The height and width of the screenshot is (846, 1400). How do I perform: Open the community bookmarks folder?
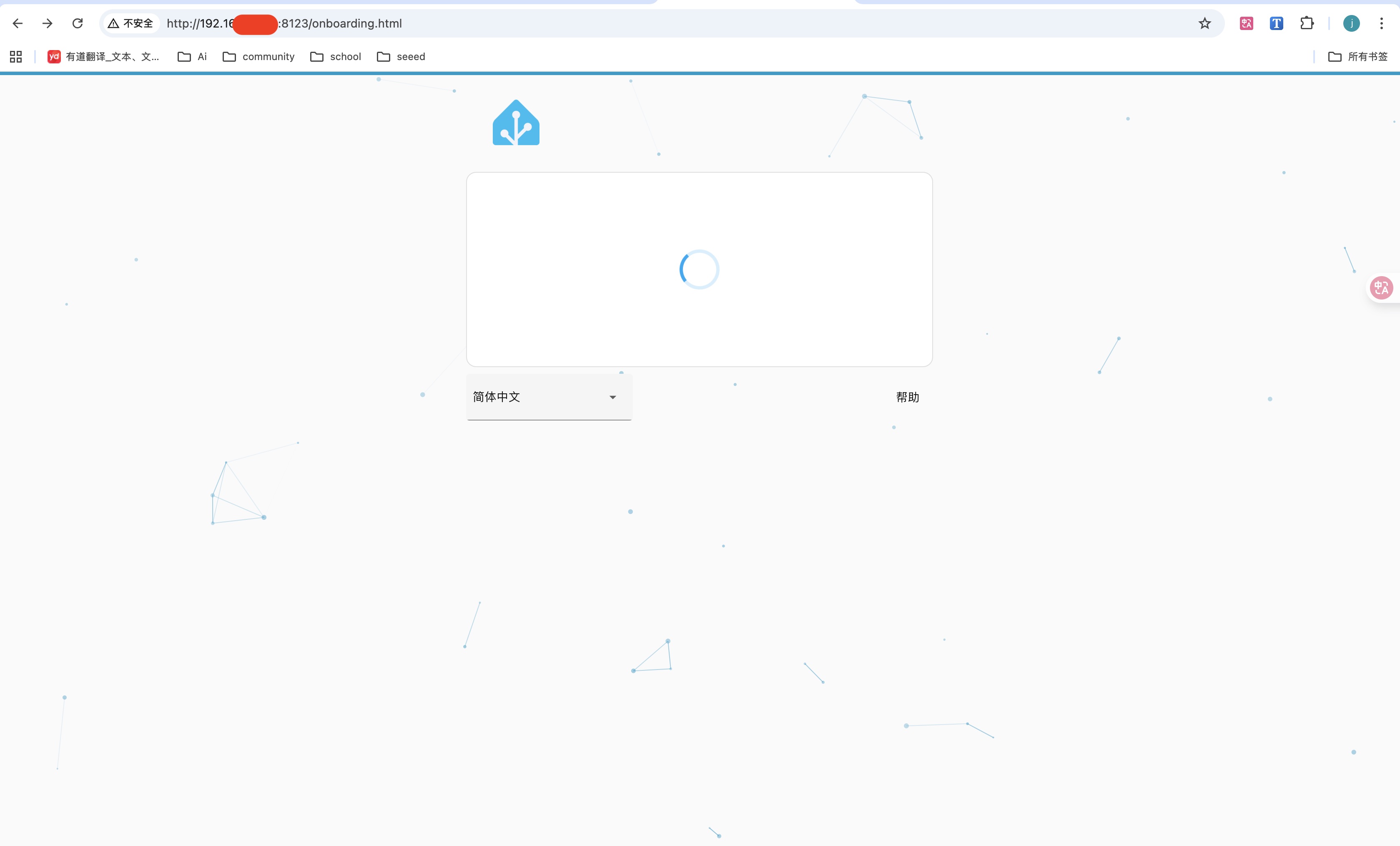(258, 56)
